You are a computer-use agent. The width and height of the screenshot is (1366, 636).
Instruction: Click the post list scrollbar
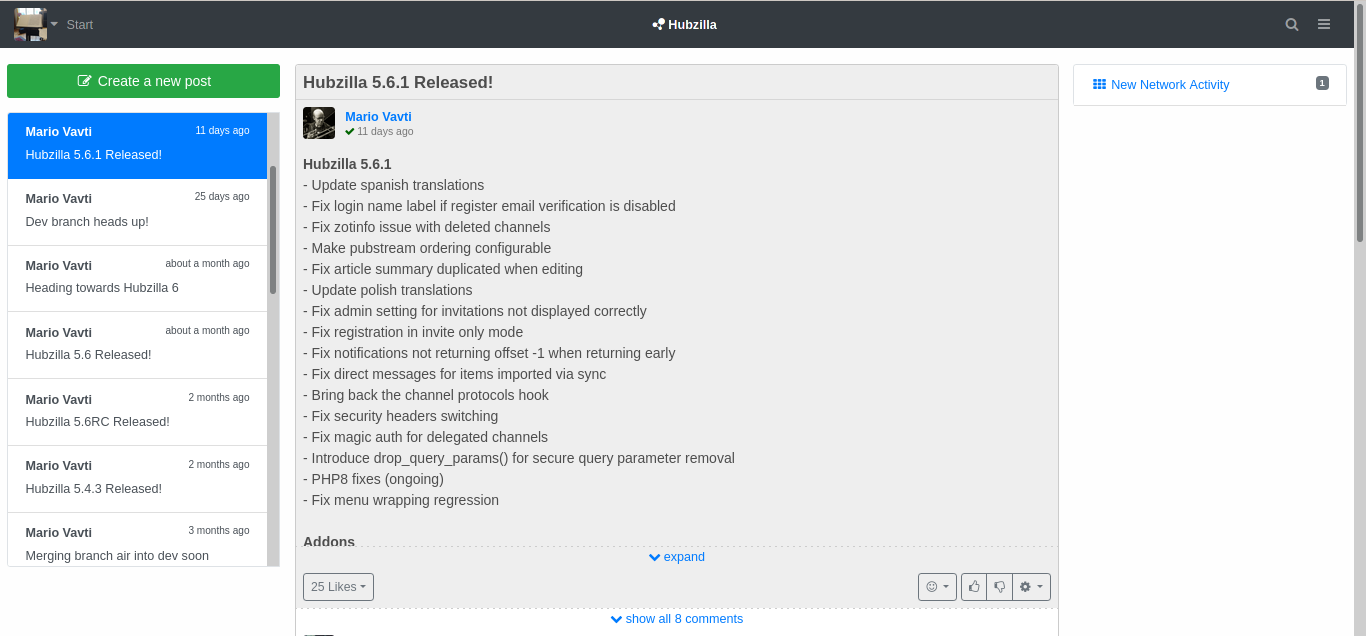[273, 230]
